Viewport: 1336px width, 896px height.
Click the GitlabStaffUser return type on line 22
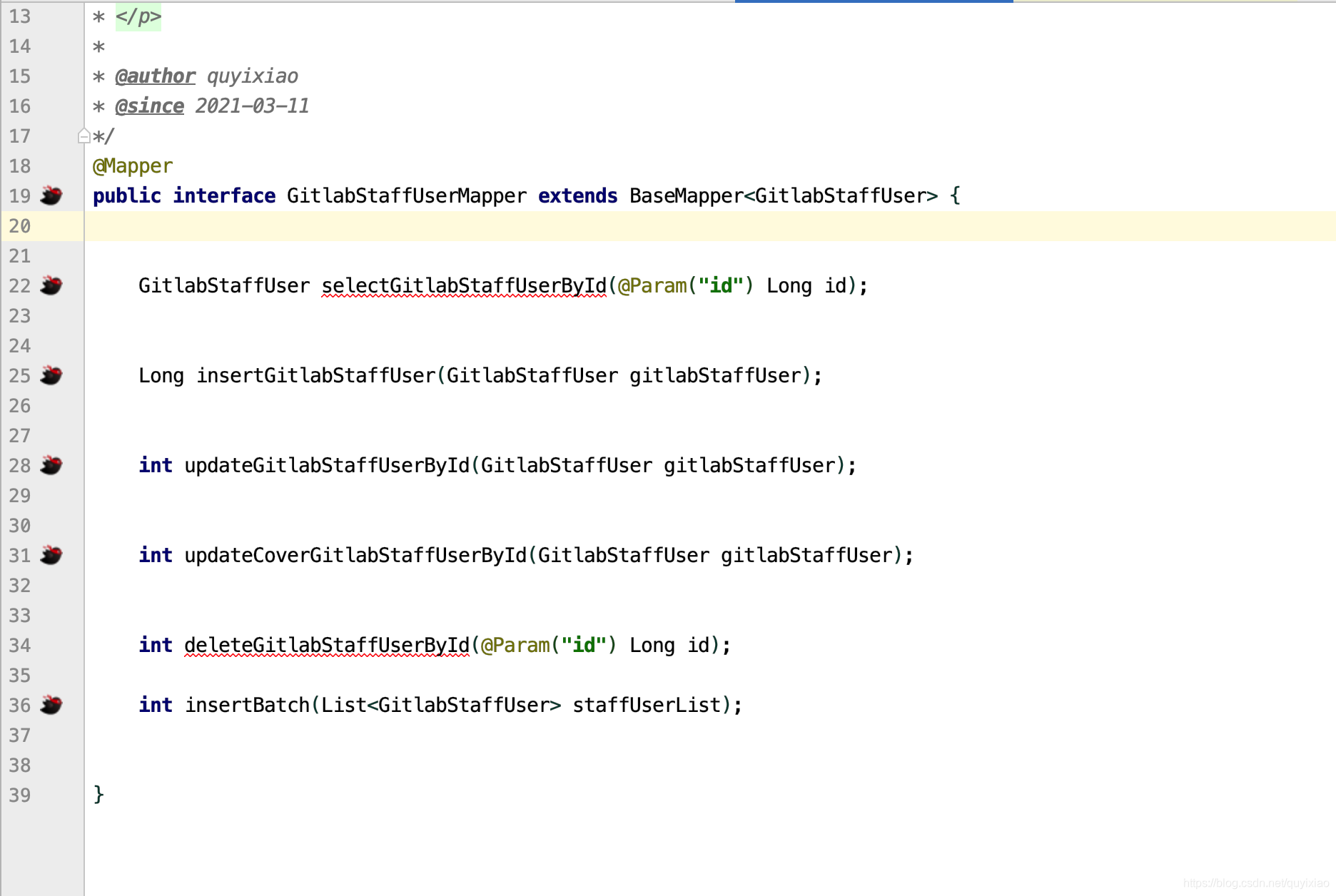pos(224,285)
